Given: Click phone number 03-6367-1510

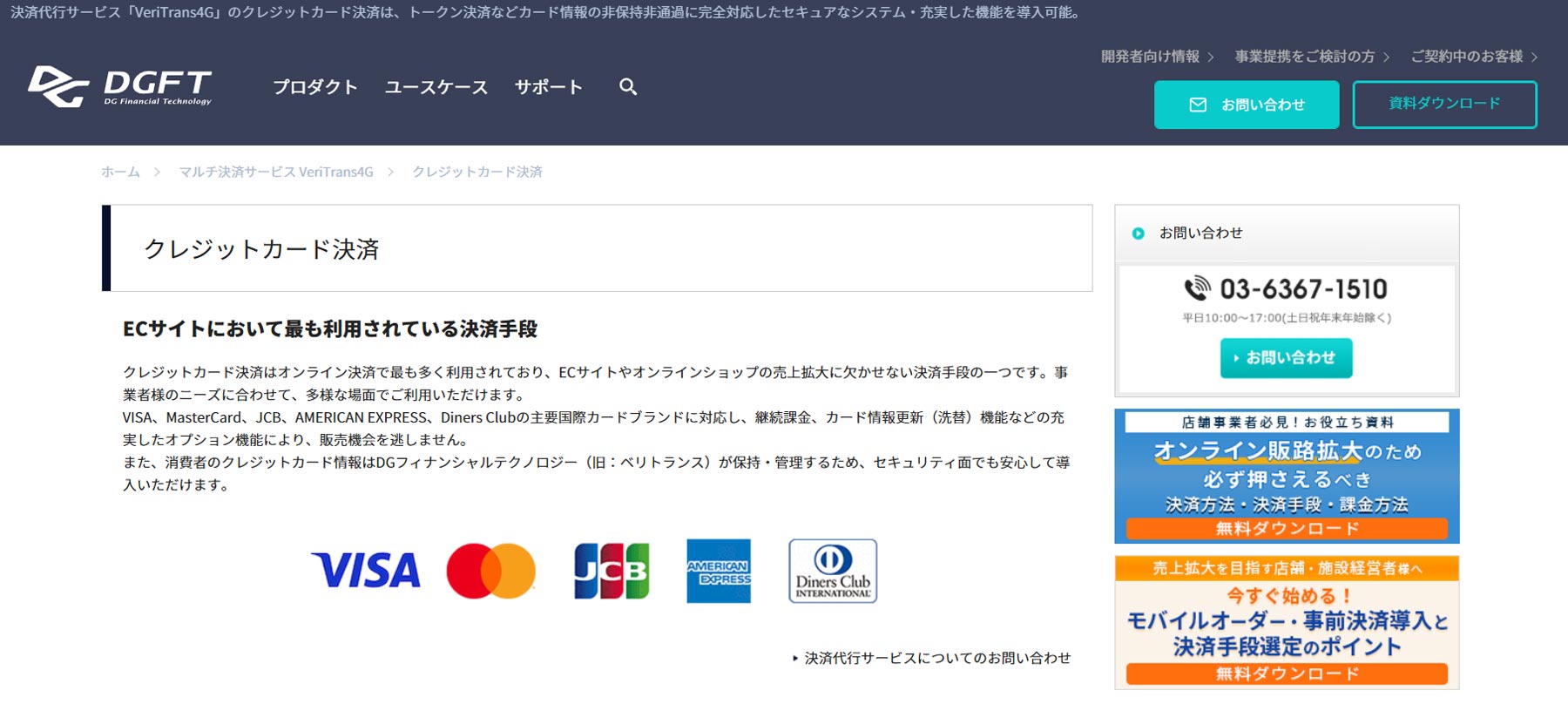Looking at the screenshot, I should tap(1303, 288).
